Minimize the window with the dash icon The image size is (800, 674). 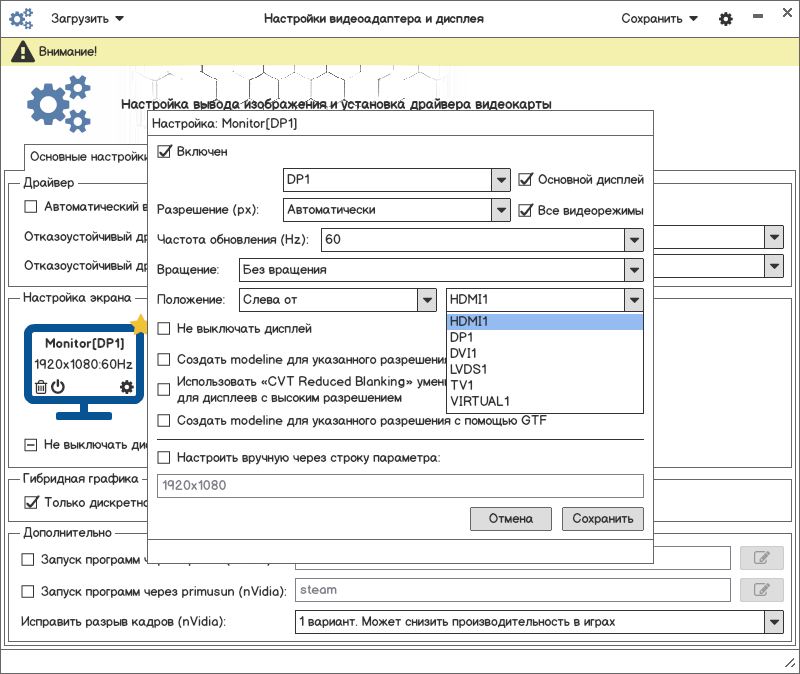pyautogui.click(x=758, y=16)
